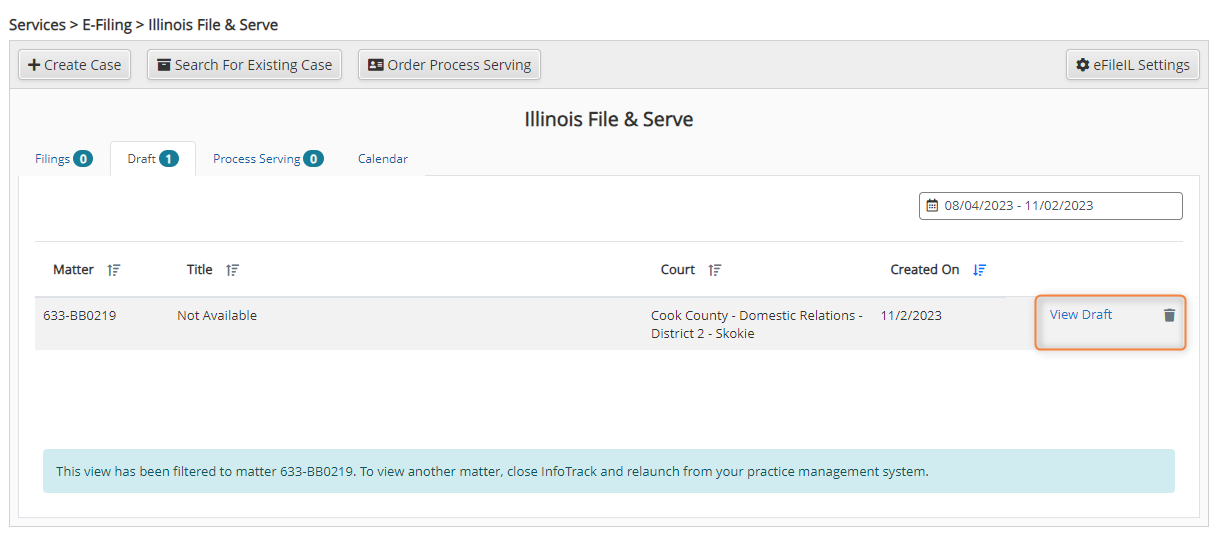Click the 11/2/2023 created date cell
Image resolution: width=1216 pixels, height=538 pixels.
coord(911,315)
